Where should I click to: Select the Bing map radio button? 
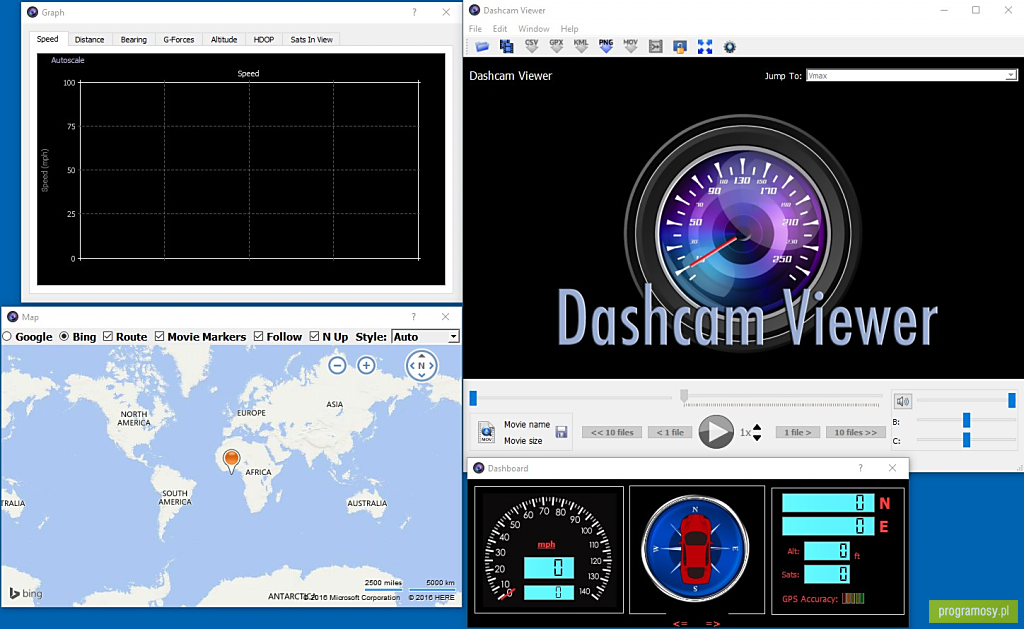[x=64, y=336]
